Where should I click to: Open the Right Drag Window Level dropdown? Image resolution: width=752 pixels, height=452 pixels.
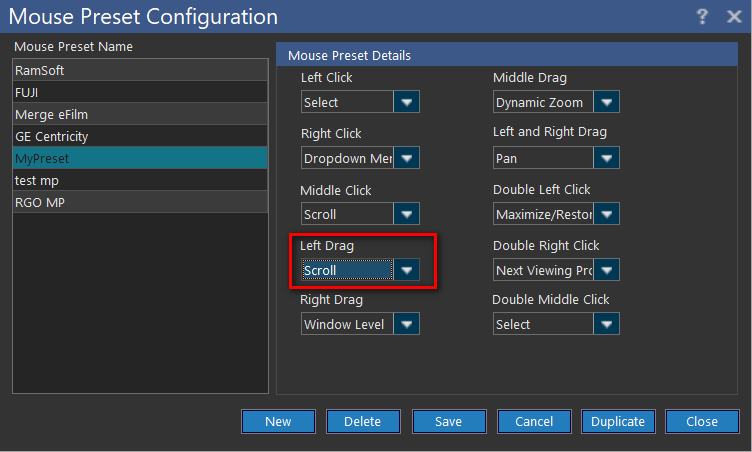coord(406,324)
